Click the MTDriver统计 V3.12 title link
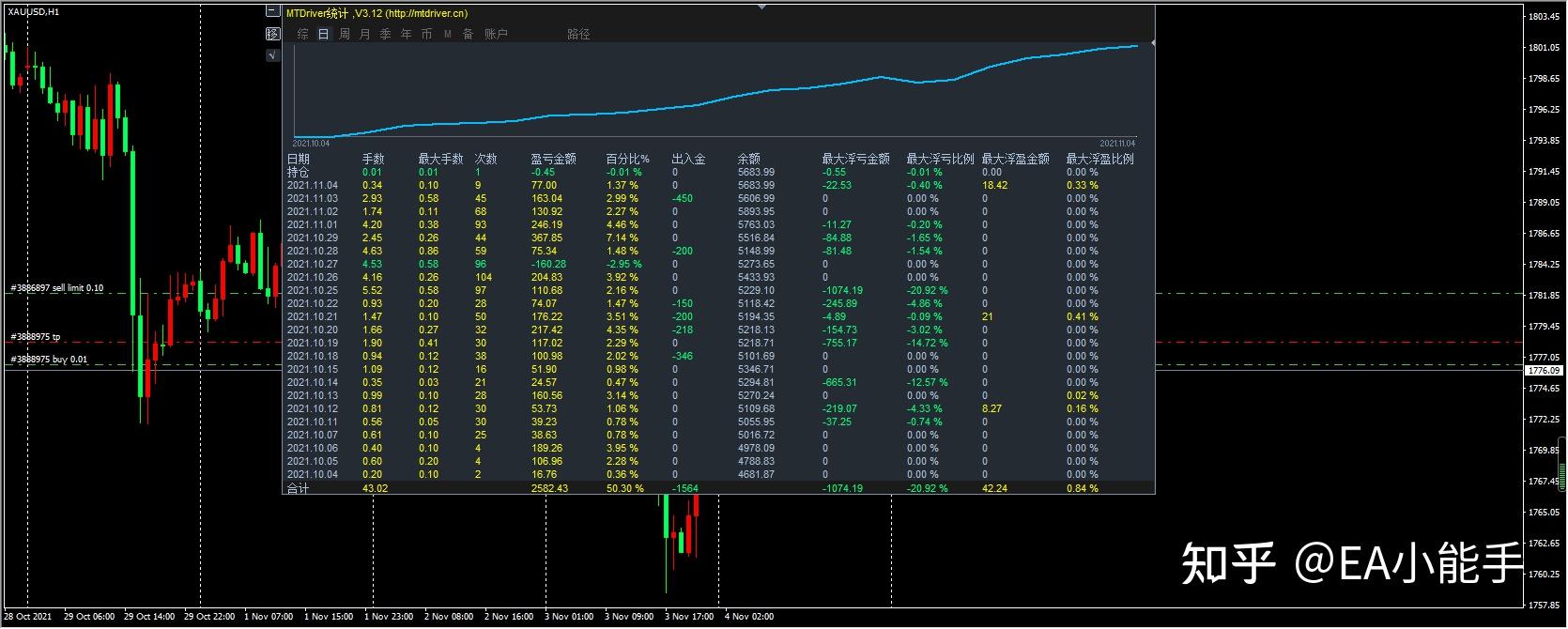 pos(377,13)
